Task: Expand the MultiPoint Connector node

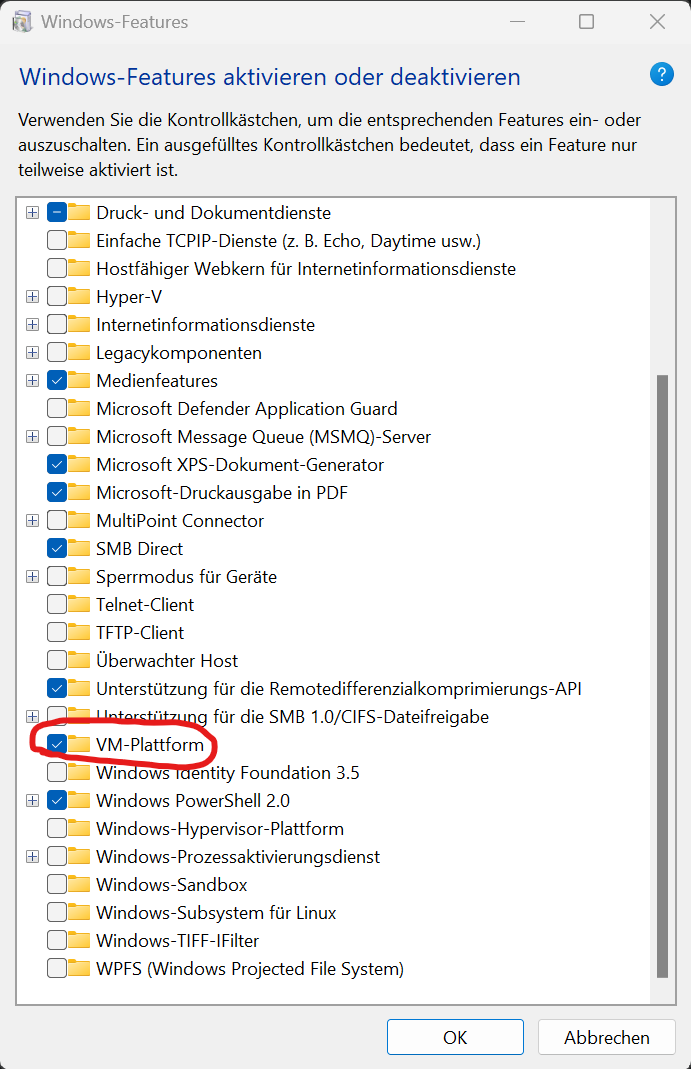Action: [x=32, y=520]
